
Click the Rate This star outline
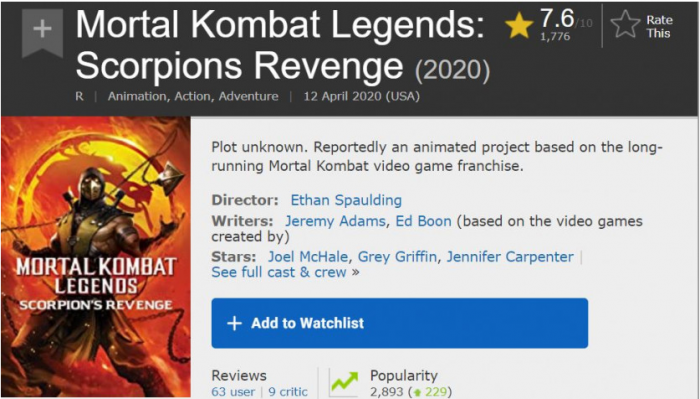[x=625, y=25]
